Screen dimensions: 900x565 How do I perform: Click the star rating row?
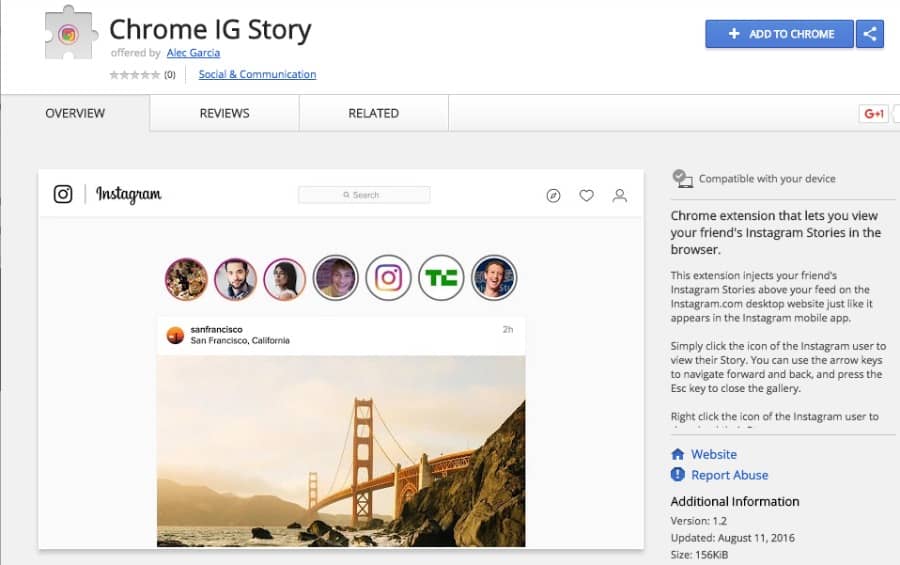click(x=135, y=75)
